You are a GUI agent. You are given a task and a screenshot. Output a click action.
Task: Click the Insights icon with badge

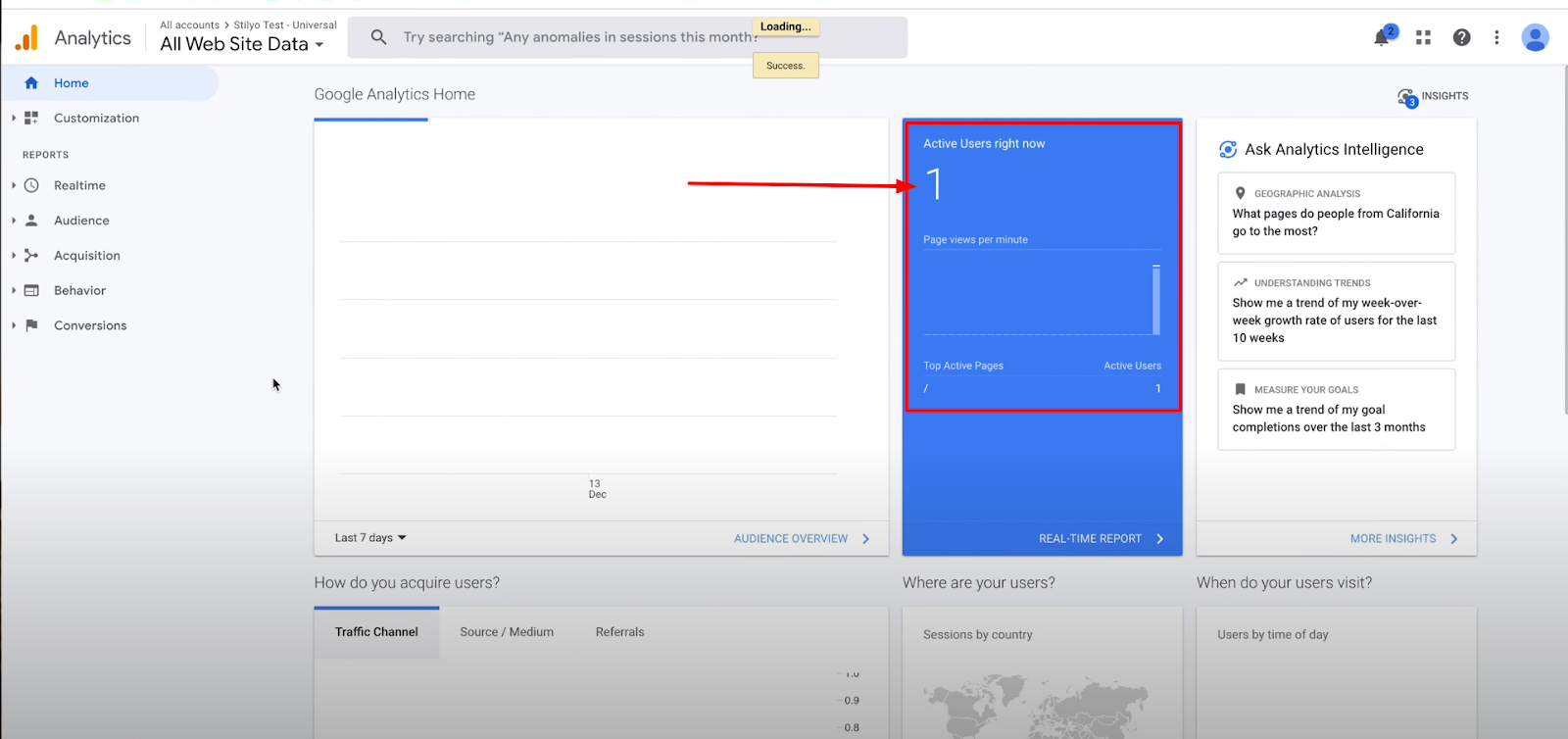pyautogui.click(x=1407, y=97)
